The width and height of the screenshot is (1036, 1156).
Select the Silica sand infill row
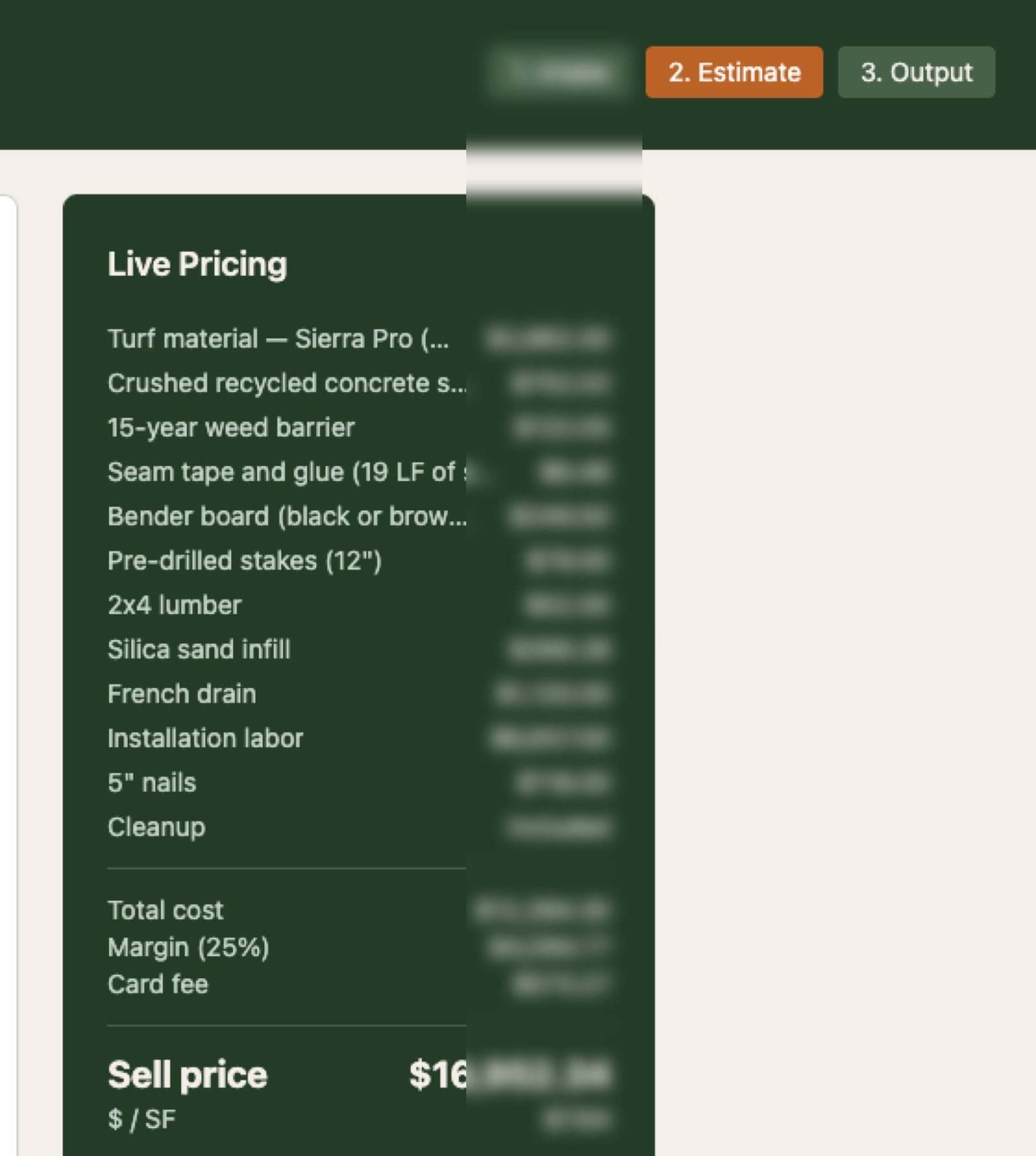point(199,649)
